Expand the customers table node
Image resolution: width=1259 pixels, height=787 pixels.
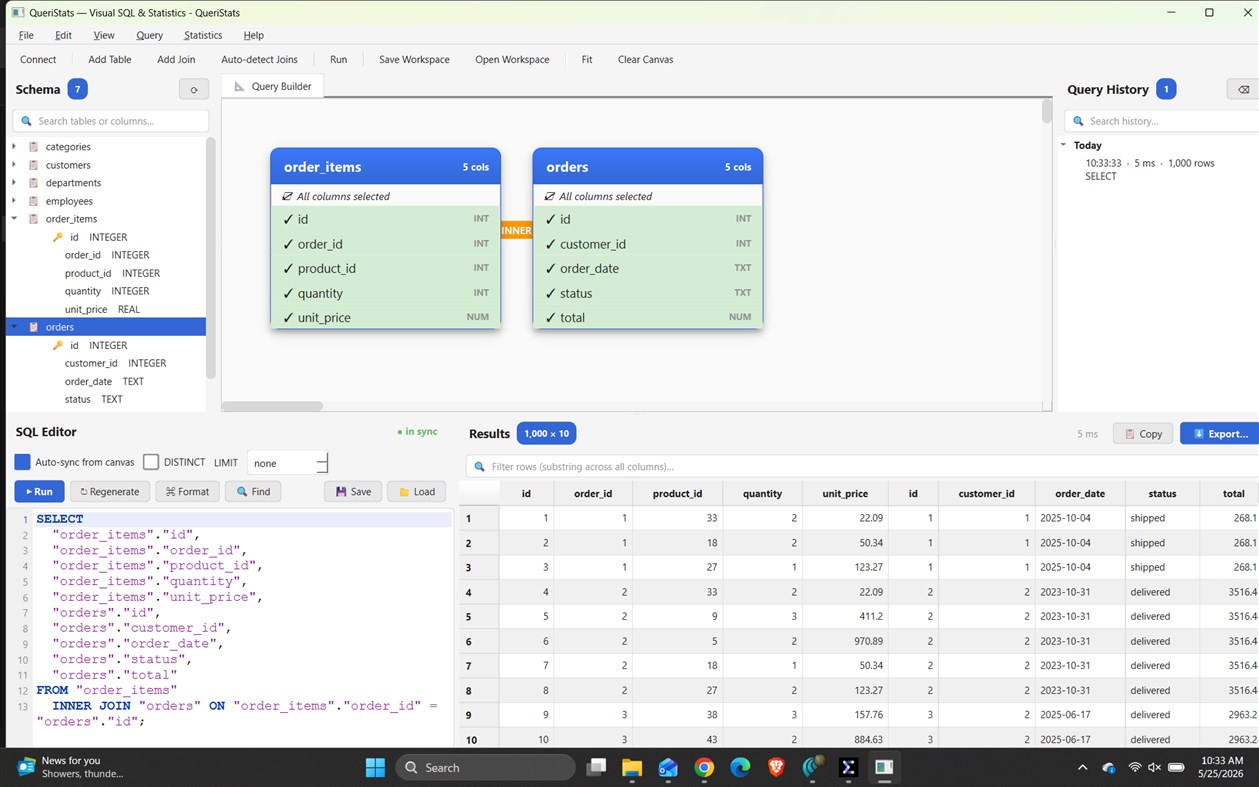14,165
